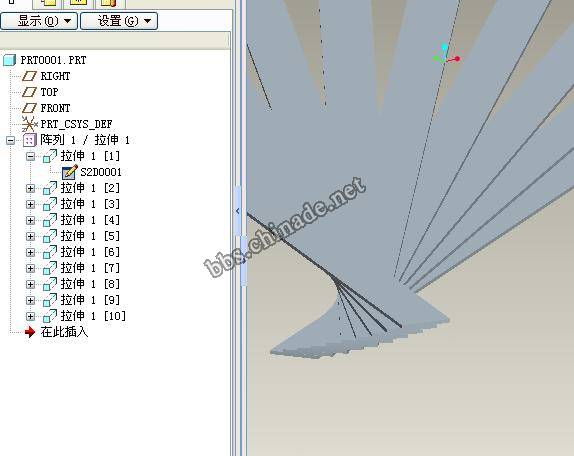Expand the 拉伸 1 [10] feature node

(x=31, y=316)
